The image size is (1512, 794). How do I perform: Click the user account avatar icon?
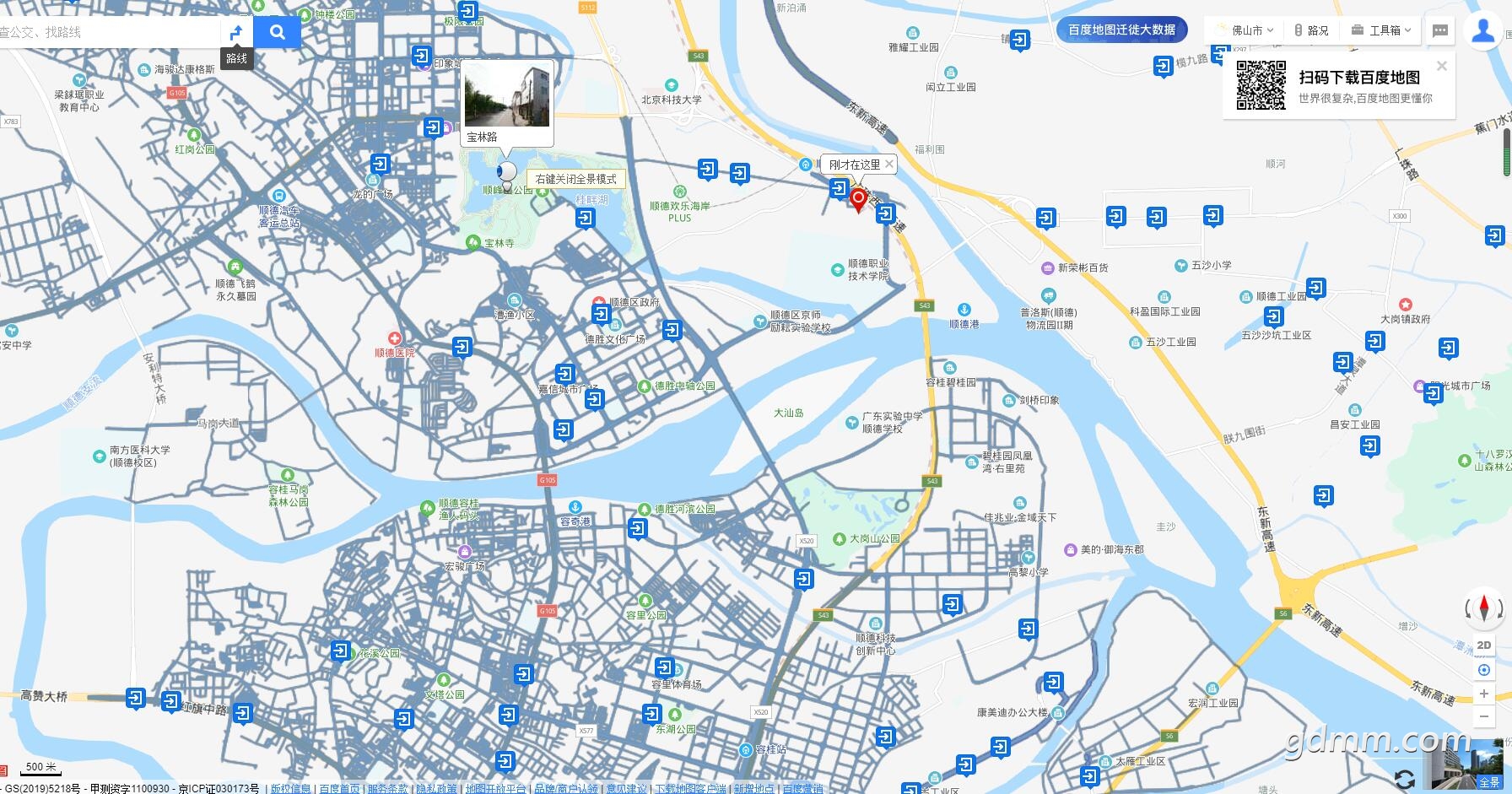click(x=1482, y=31)
